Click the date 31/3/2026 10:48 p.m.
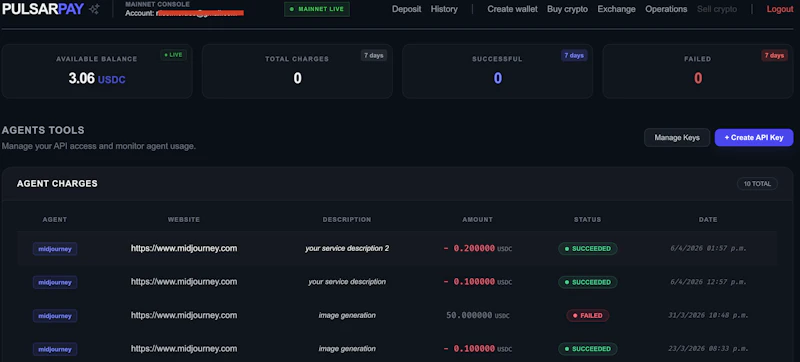 [x=708, y=315]
